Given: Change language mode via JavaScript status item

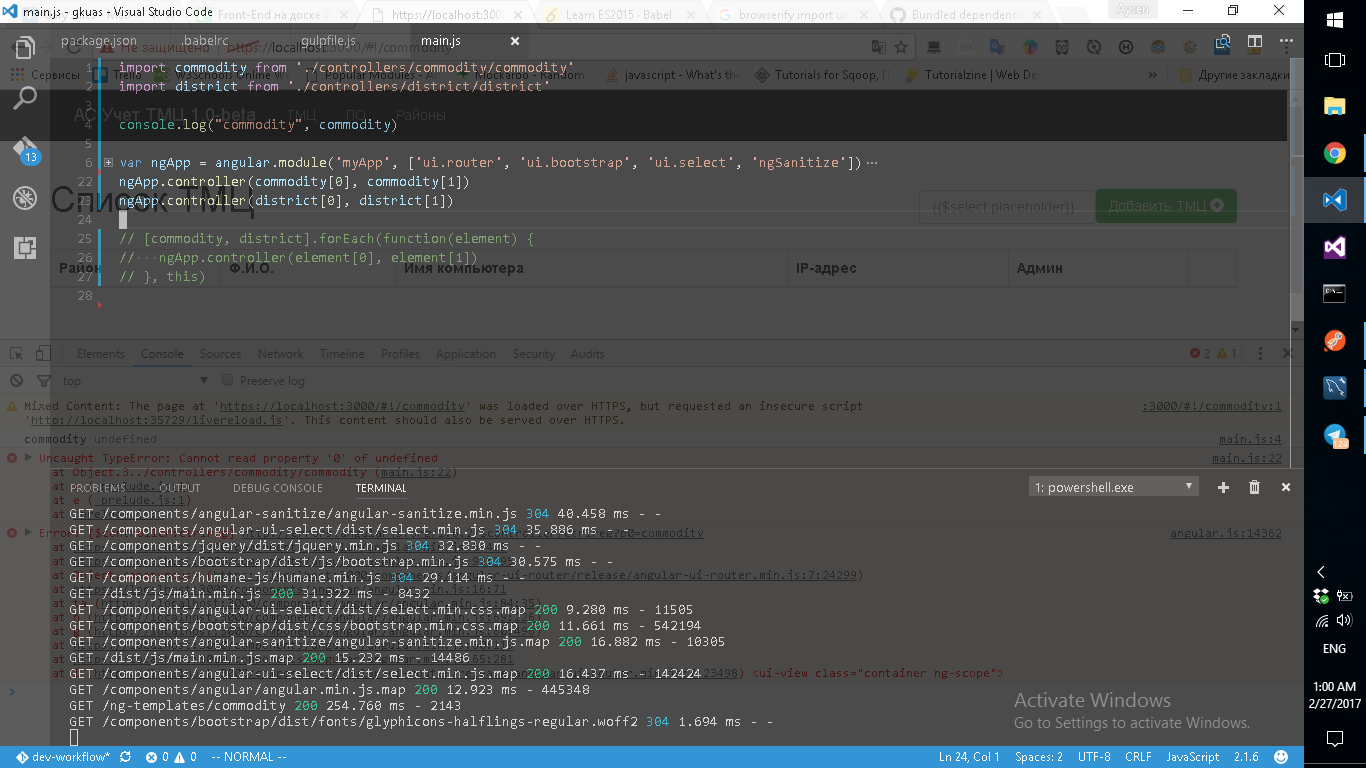Looking at the screenshot, I should [1192, 757].
